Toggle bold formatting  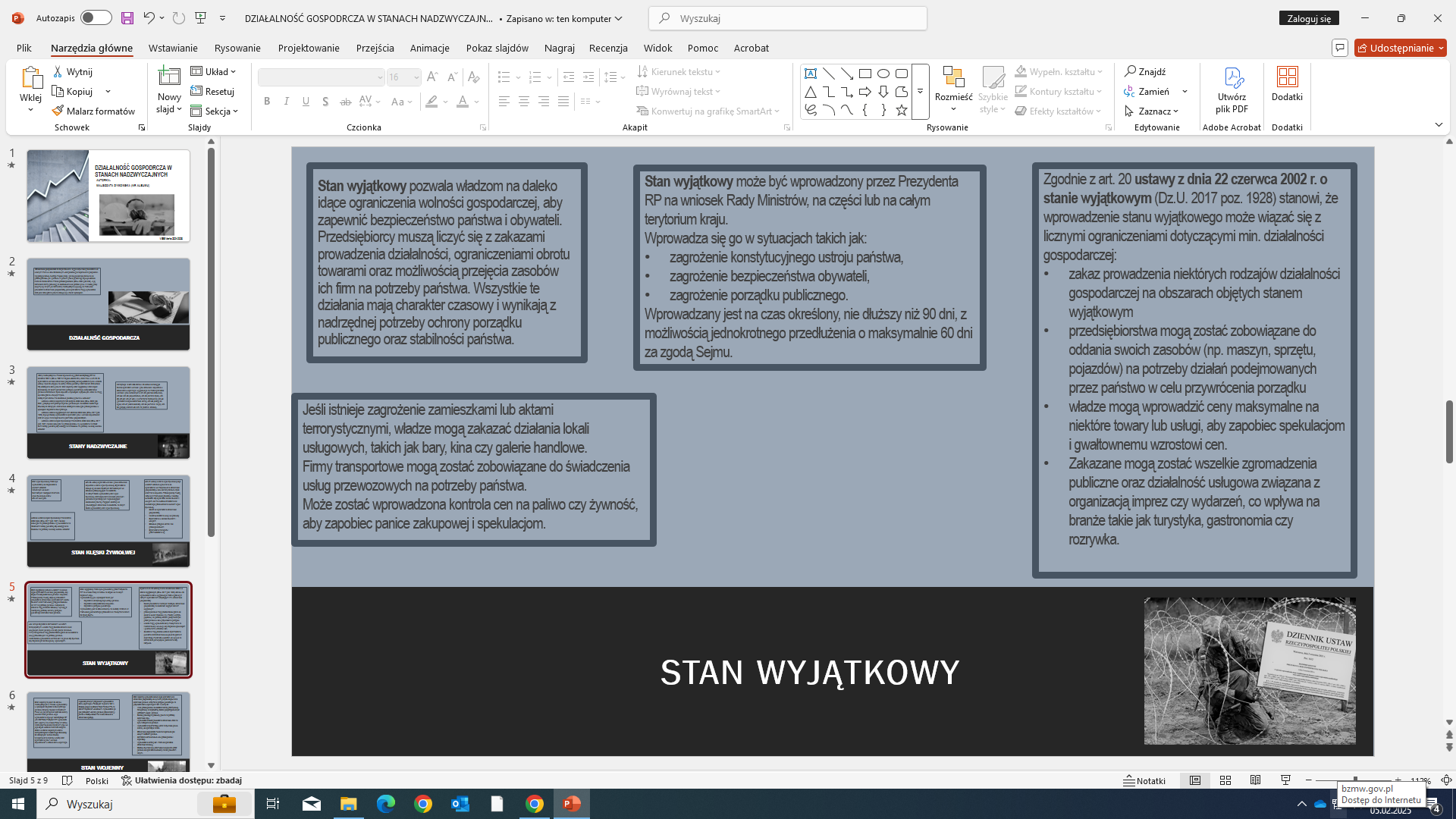point(267,102)
